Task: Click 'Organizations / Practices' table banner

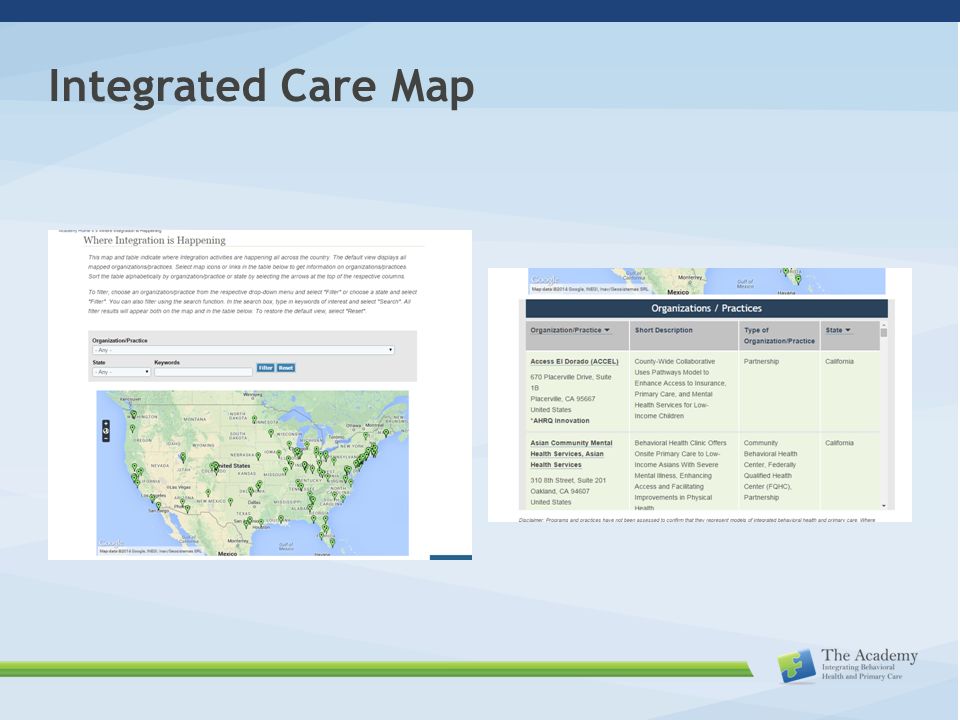Action: point(707,309)
